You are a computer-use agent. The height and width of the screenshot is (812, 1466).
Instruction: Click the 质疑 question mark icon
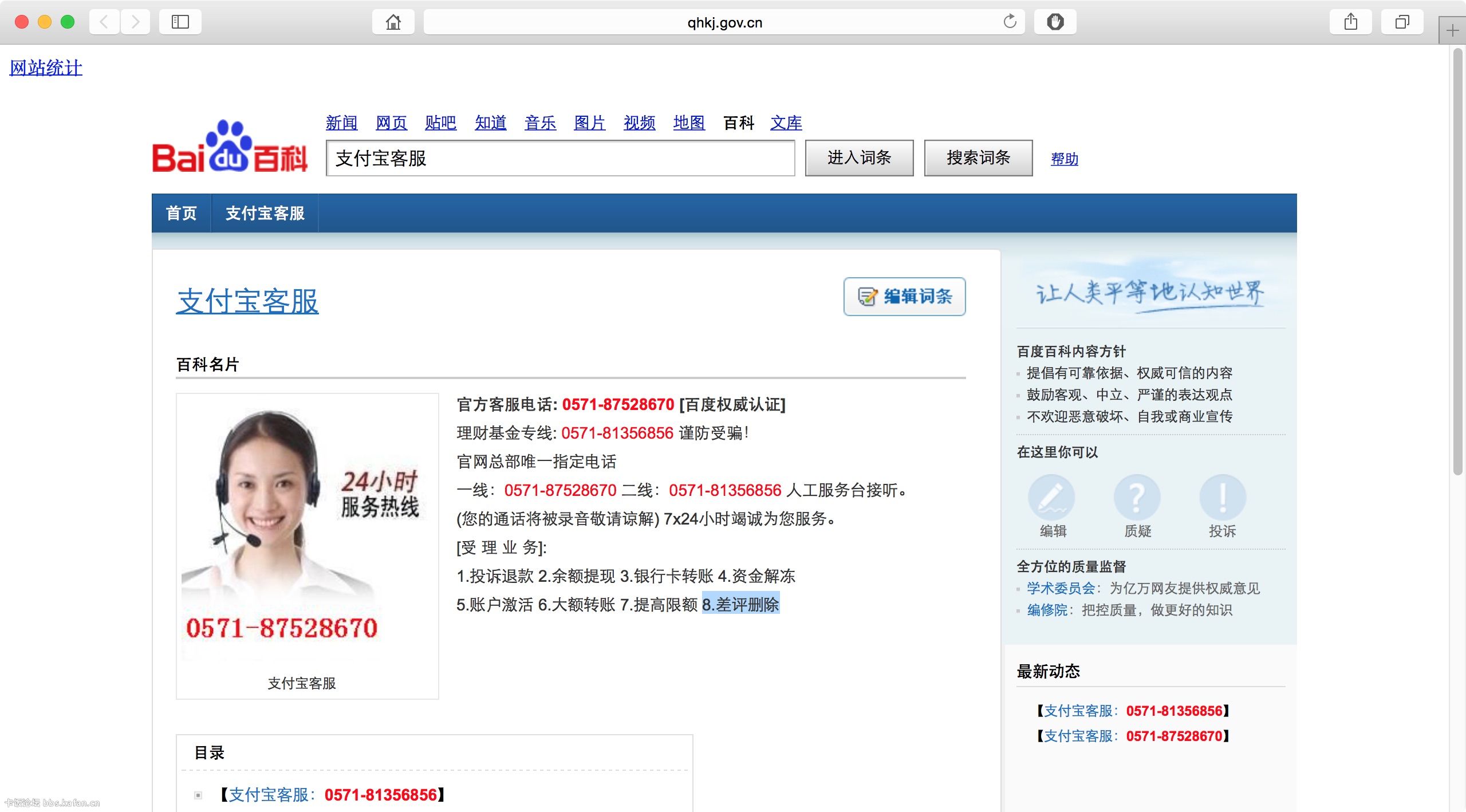[1137, 497]
